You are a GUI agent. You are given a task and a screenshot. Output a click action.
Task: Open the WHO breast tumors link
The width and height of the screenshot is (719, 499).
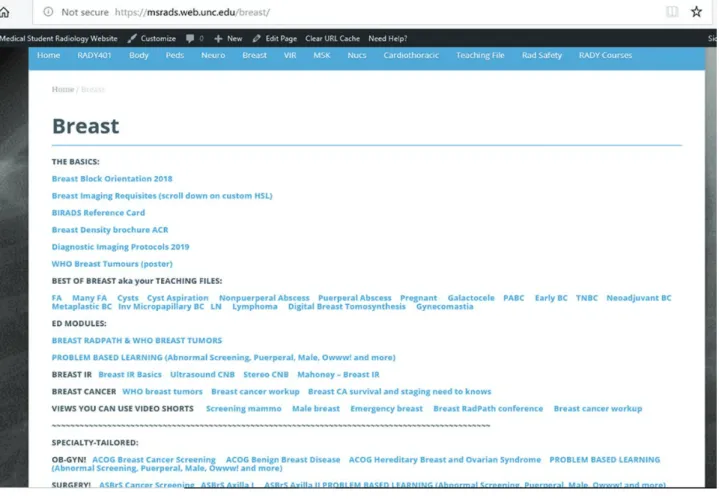[162, 392]
